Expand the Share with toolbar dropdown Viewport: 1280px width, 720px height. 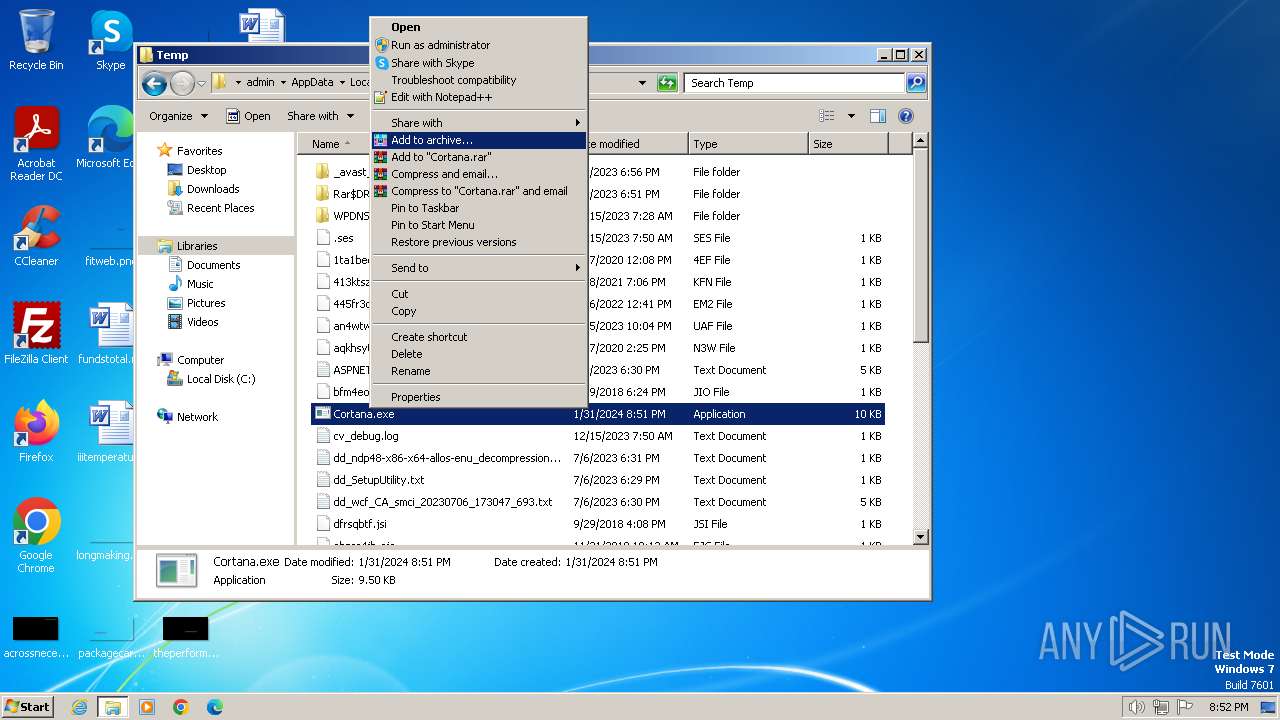[x=319, y=116]
